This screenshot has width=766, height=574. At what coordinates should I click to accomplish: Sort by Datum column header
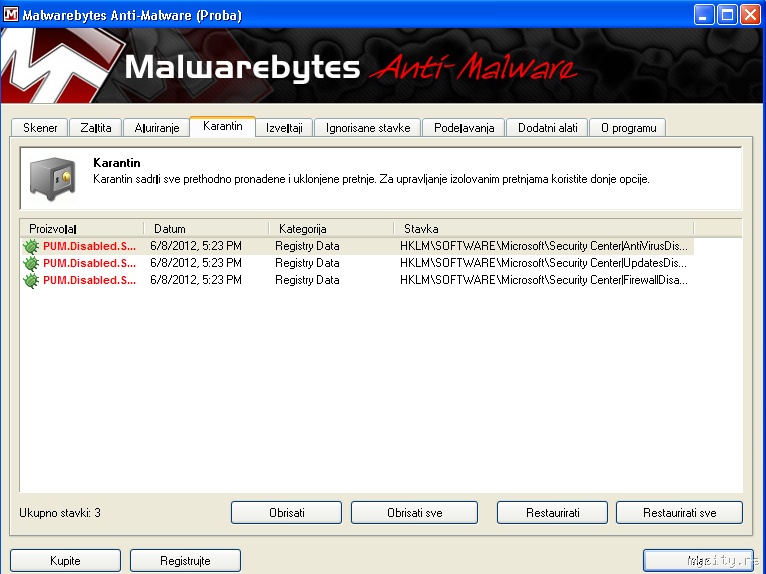point(207,229)
